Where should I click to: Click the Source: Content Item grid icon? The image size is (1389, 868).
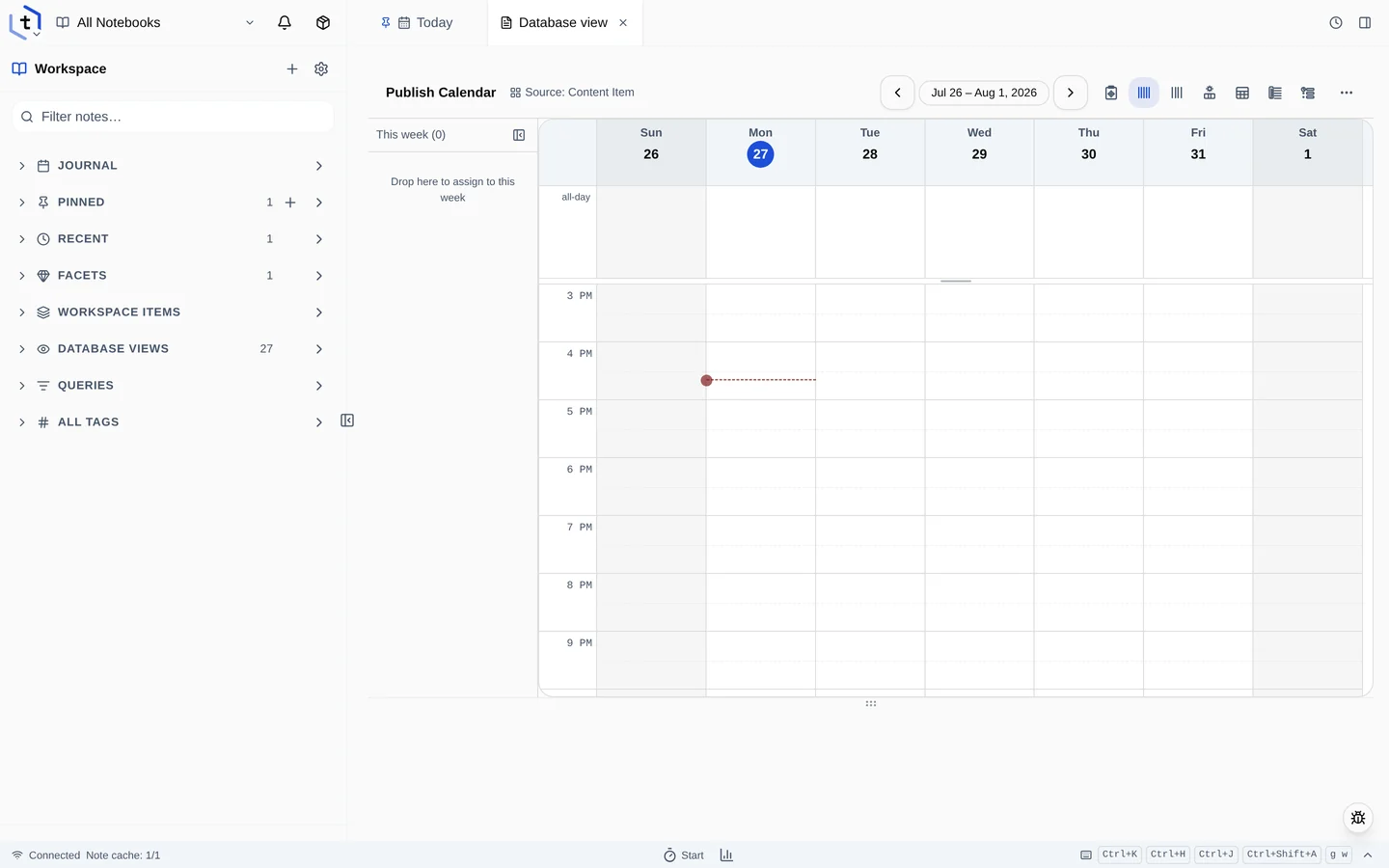(515, 93)
